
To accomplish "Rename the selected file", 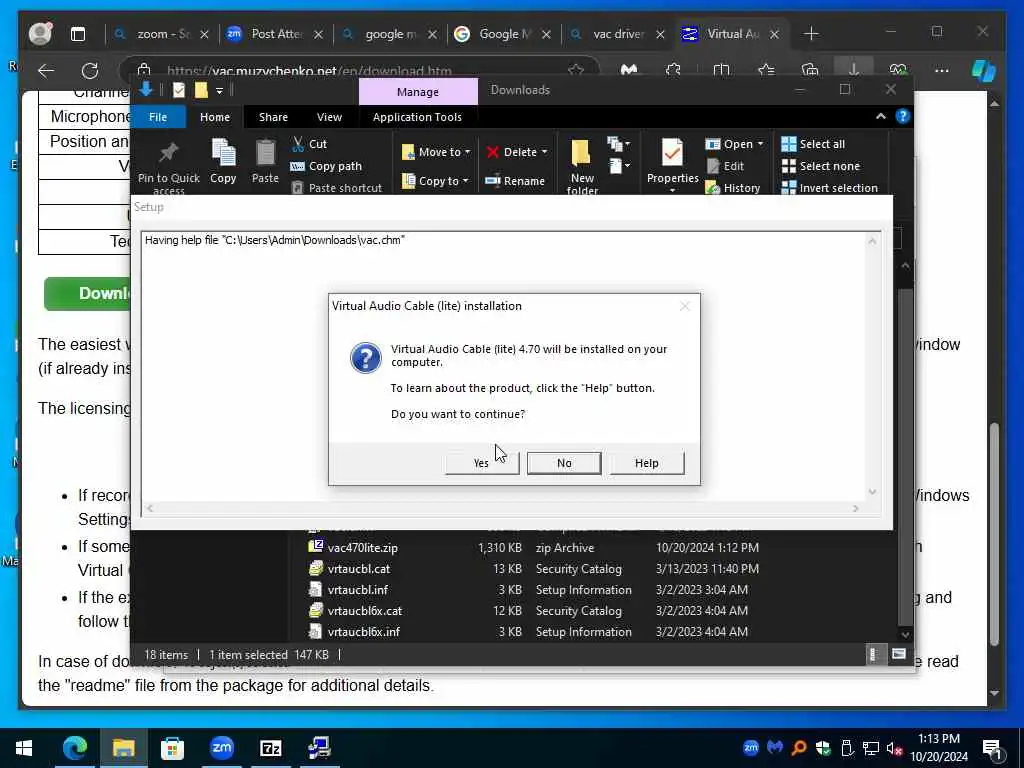I will [515, 181].
